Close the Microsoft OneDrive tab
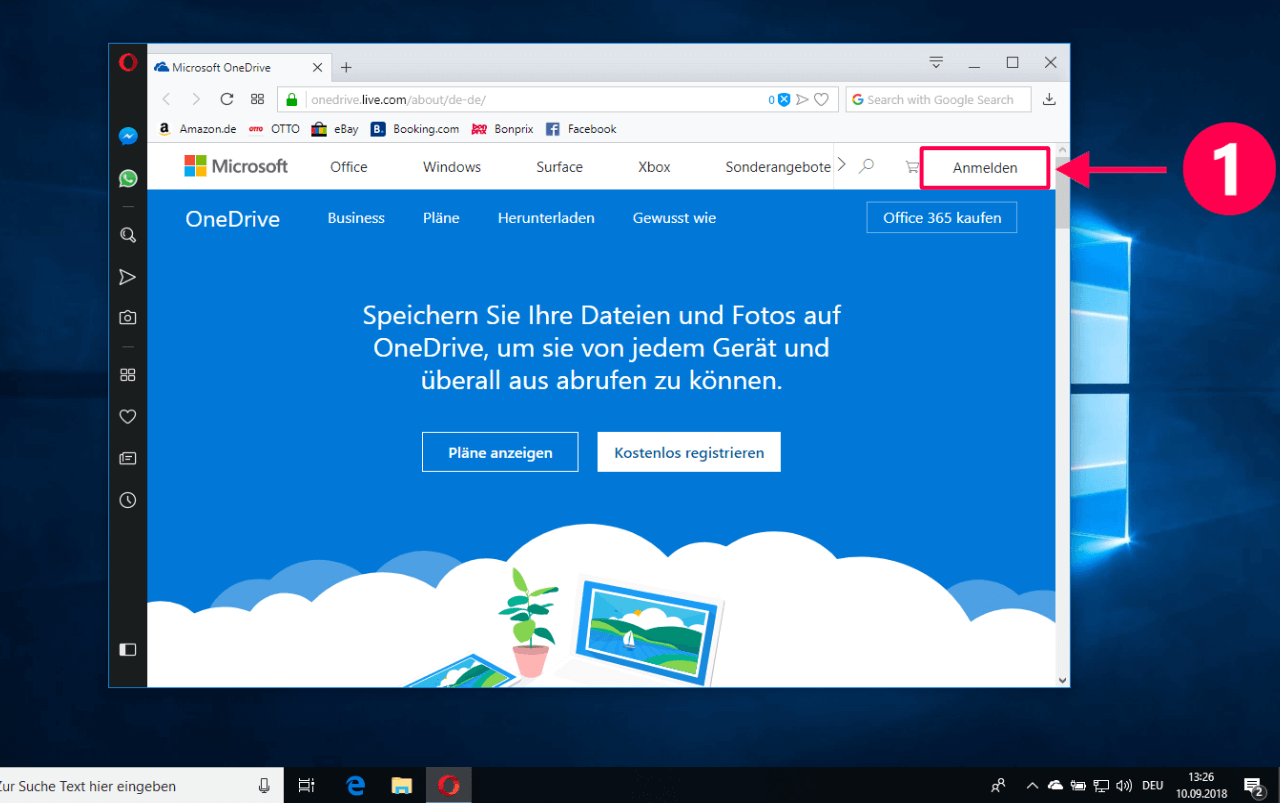1280x803 pixels. 318,67
